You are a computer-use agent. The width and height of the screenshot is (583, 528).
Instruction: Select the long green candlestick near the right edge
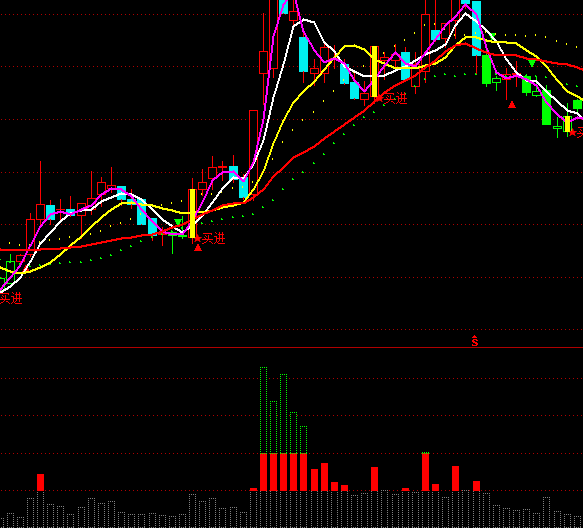point(546,107)
